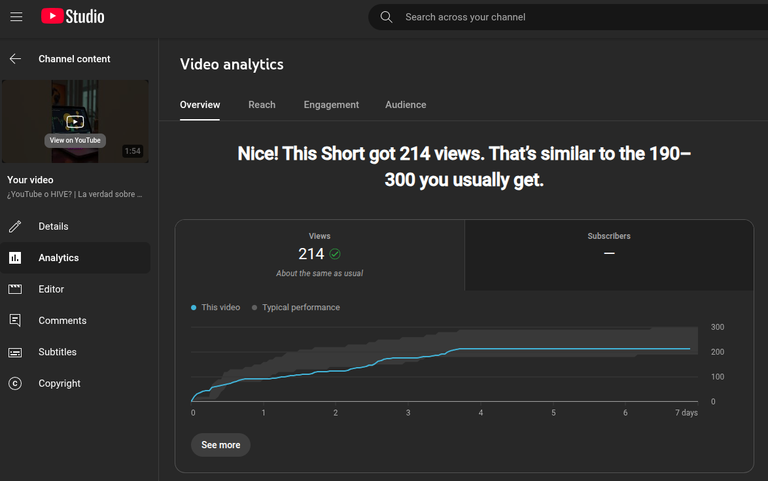
Task: Click the search magnifier icon
Action: [x=386, y=17]
